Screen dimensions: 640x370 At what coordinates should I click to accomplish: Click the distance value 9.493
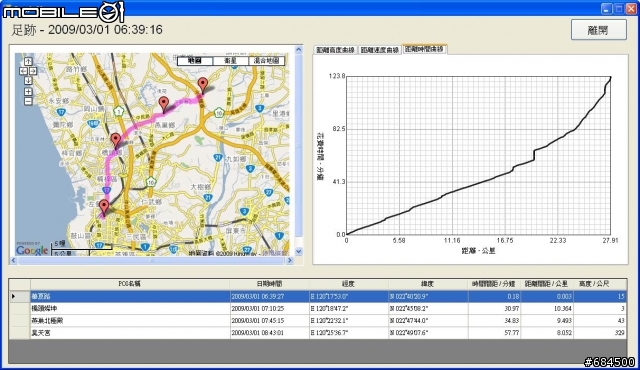[x=547, y=321]
